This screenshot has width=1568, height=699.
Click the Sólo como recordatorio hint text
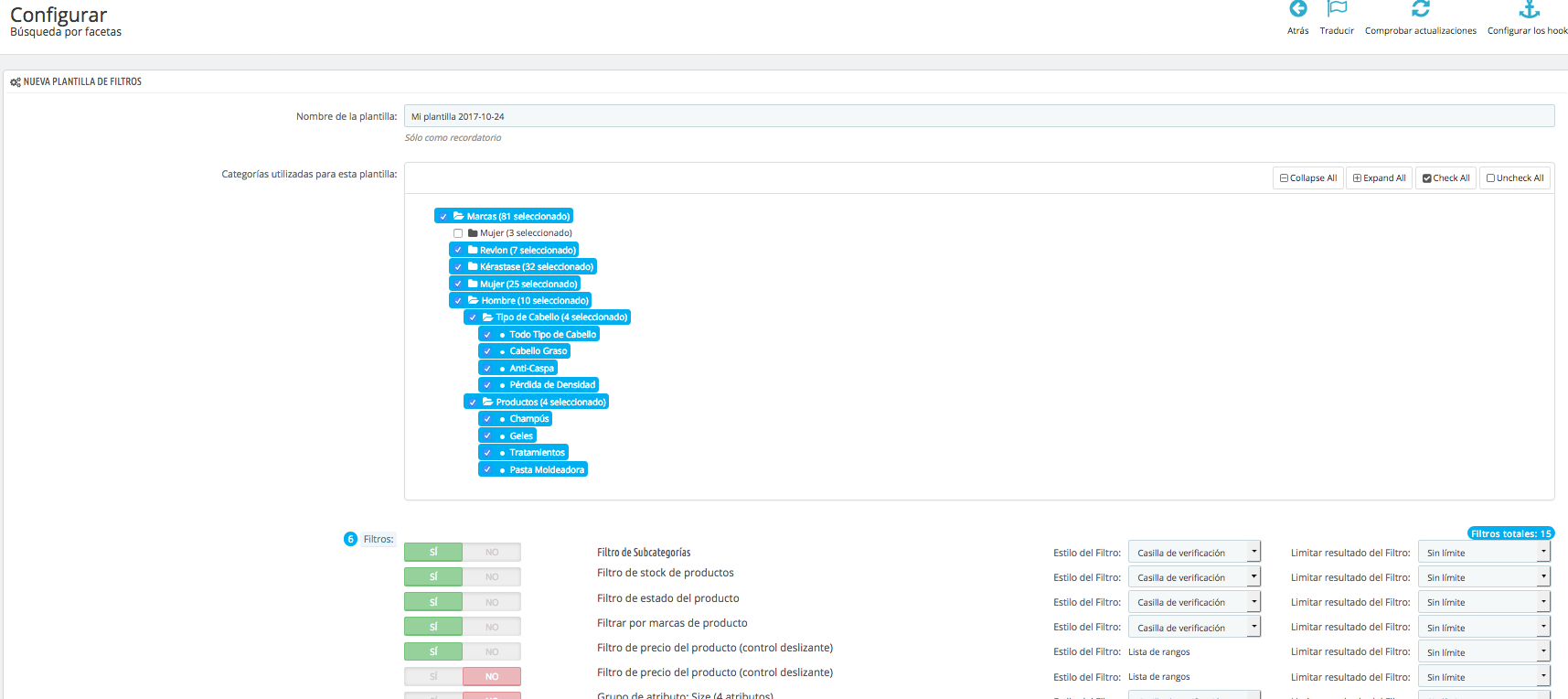click(x=453, y=138)
